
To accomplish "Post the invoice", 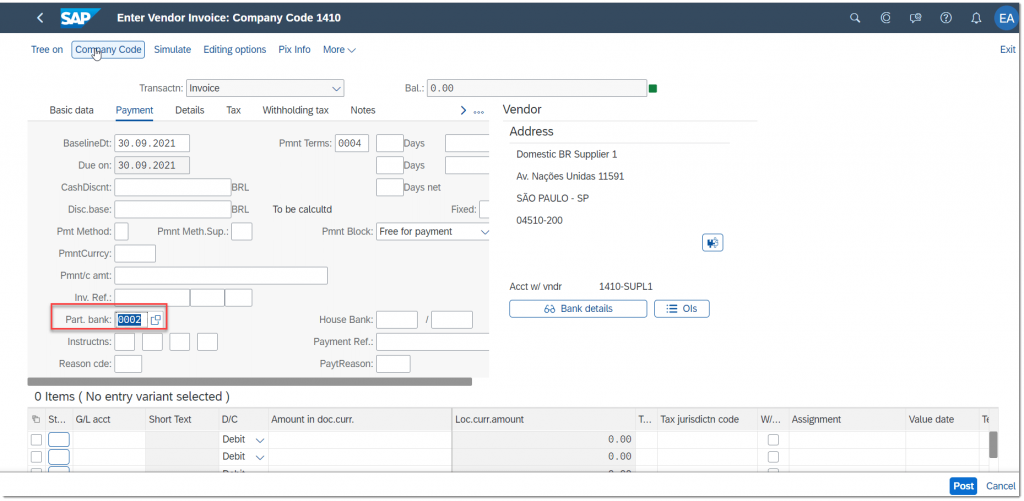I will click(964, 486).
